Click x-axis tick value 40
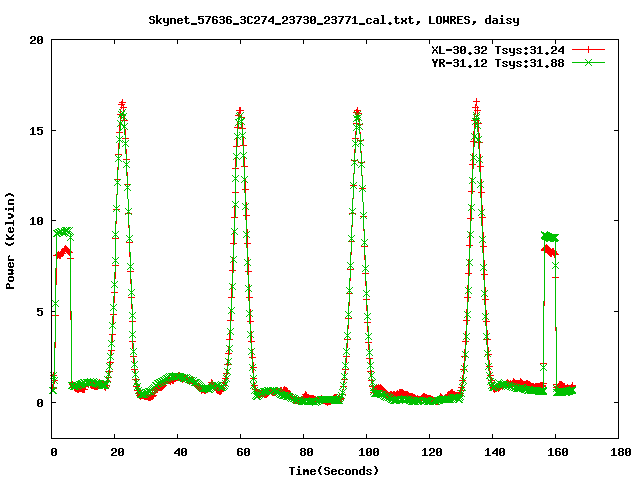This screenshot has width=640, height=480. (x=180, y=452)
